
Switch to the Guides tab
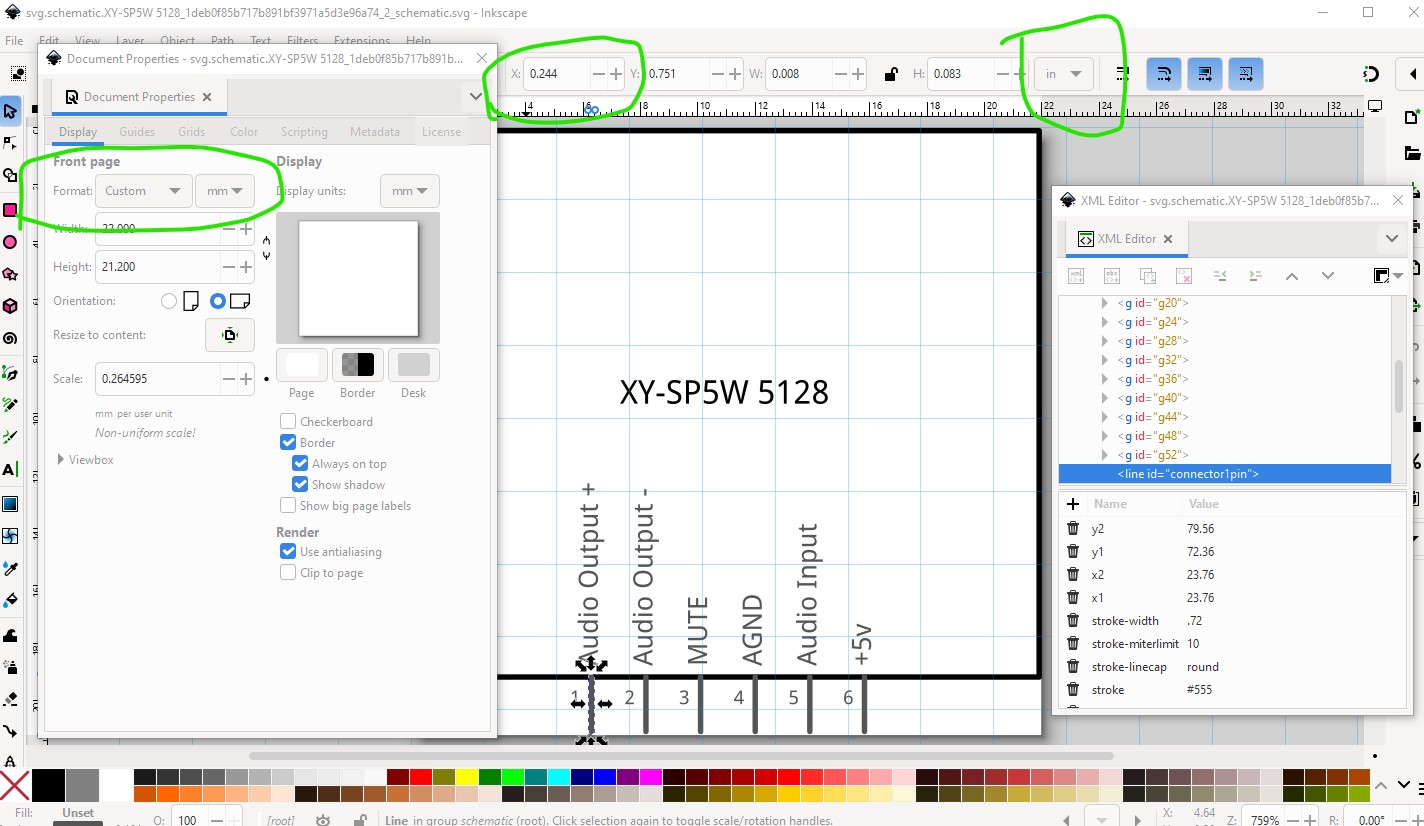click(137, 132)
